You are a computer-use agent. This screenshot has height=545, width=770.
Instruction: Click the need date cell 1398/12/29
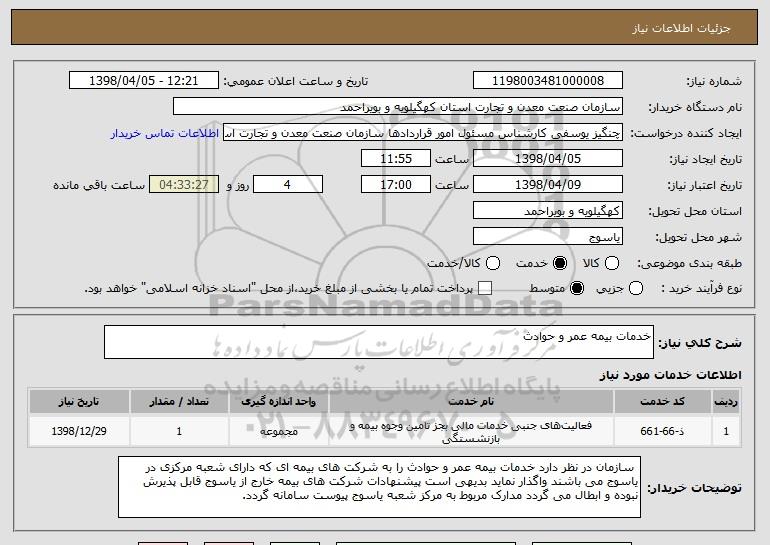79,431
